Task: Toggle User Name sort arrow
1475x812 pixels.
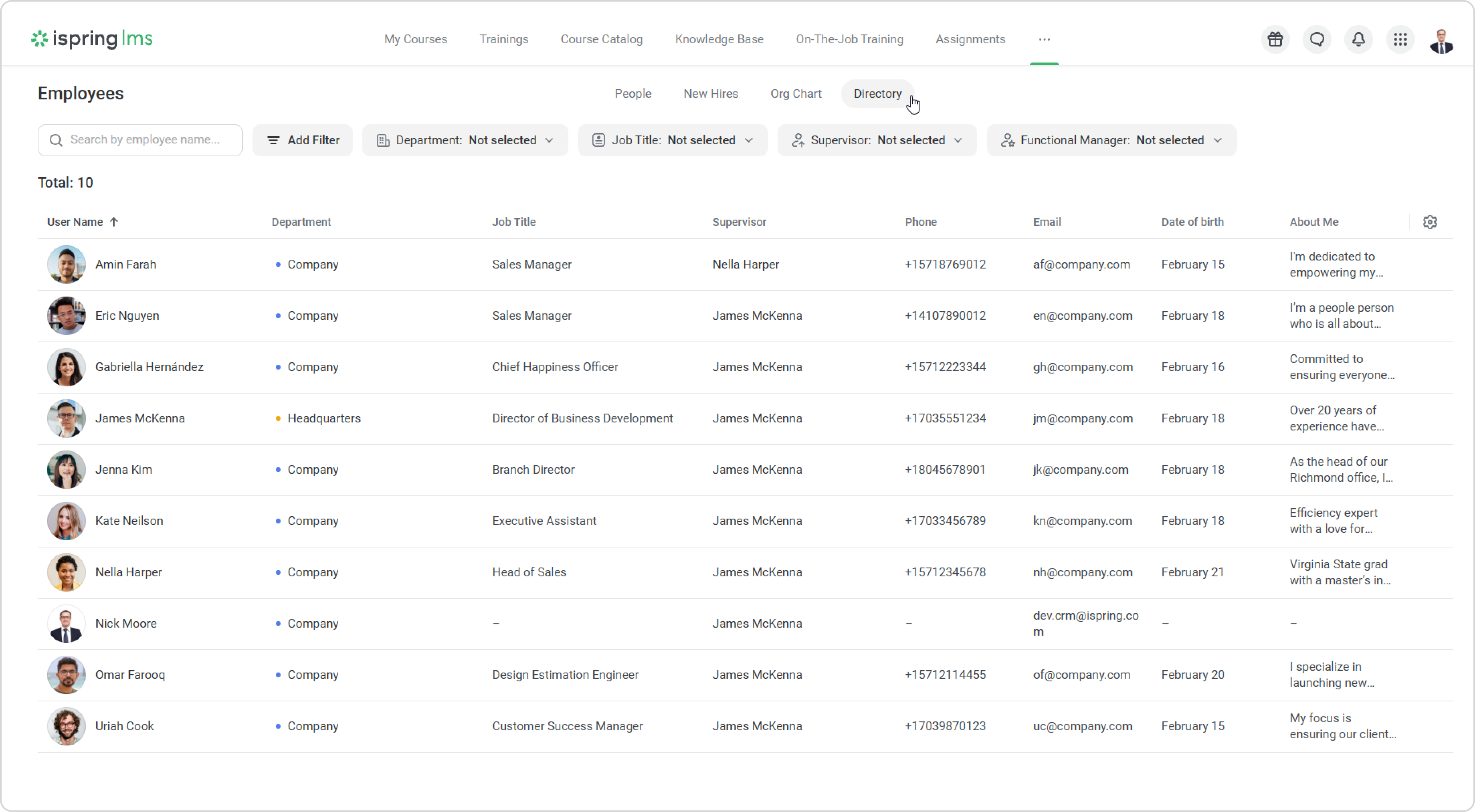Action: 114,222
